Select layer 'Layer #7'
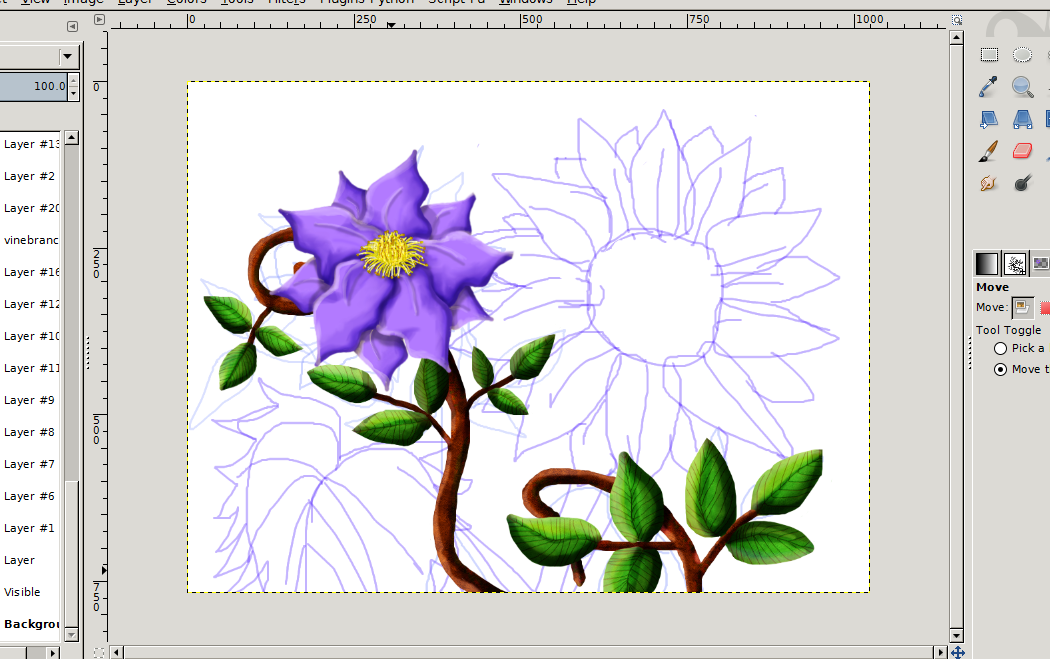 pyautogui.click(x=29, y=464)
